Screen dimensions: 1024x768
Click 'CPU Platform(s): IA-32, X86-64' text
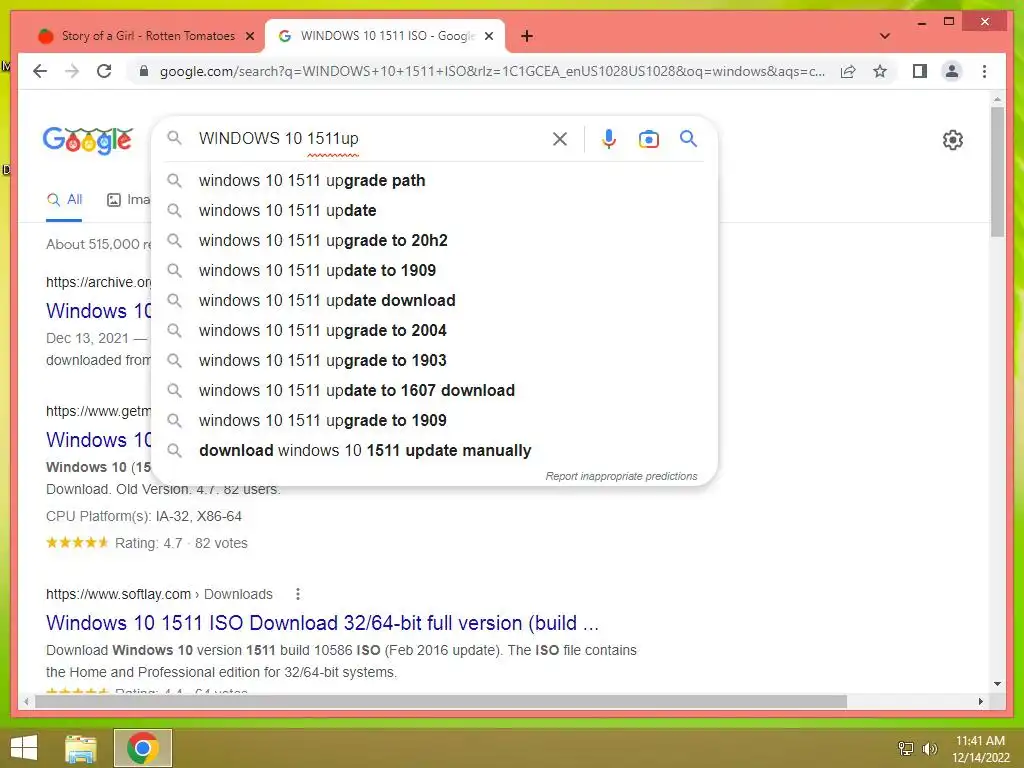[x=144, y=516]
